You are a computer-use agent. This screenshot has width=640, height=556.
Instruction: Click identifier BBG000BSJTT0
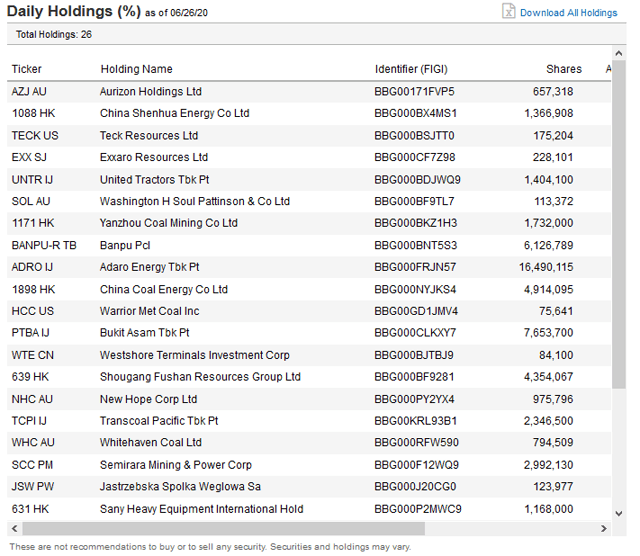tap(414, 136)
